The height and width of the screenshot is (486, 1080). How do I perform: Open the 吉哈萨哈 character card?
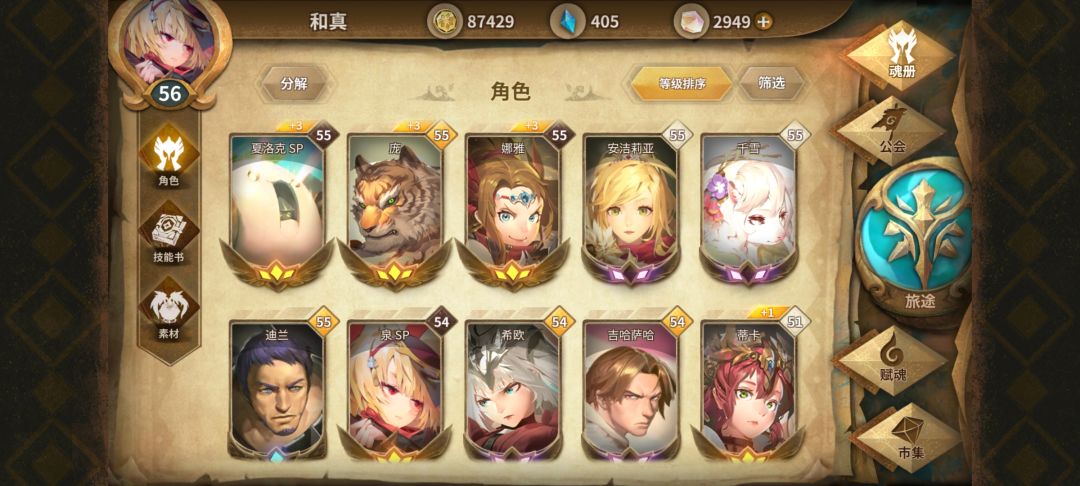point(630,389)
